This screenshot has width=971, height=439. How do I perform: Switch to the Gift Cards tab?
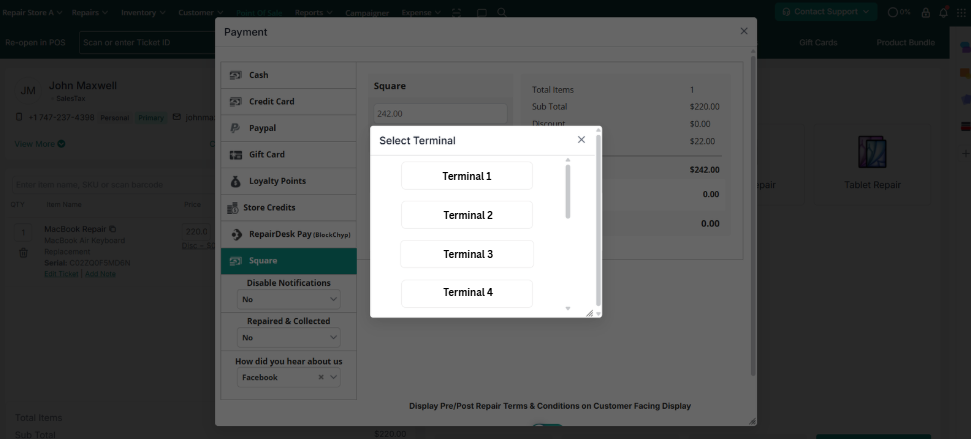(818, 43)
